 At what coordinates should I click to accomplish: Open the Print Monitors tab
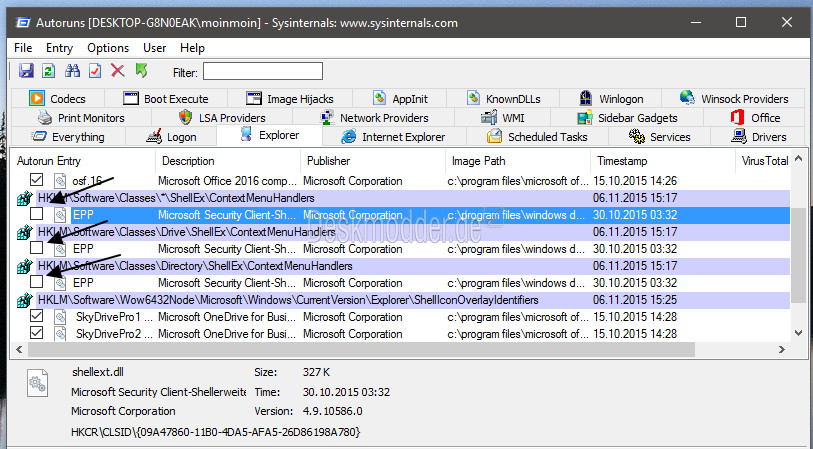(x=81, y=118)
